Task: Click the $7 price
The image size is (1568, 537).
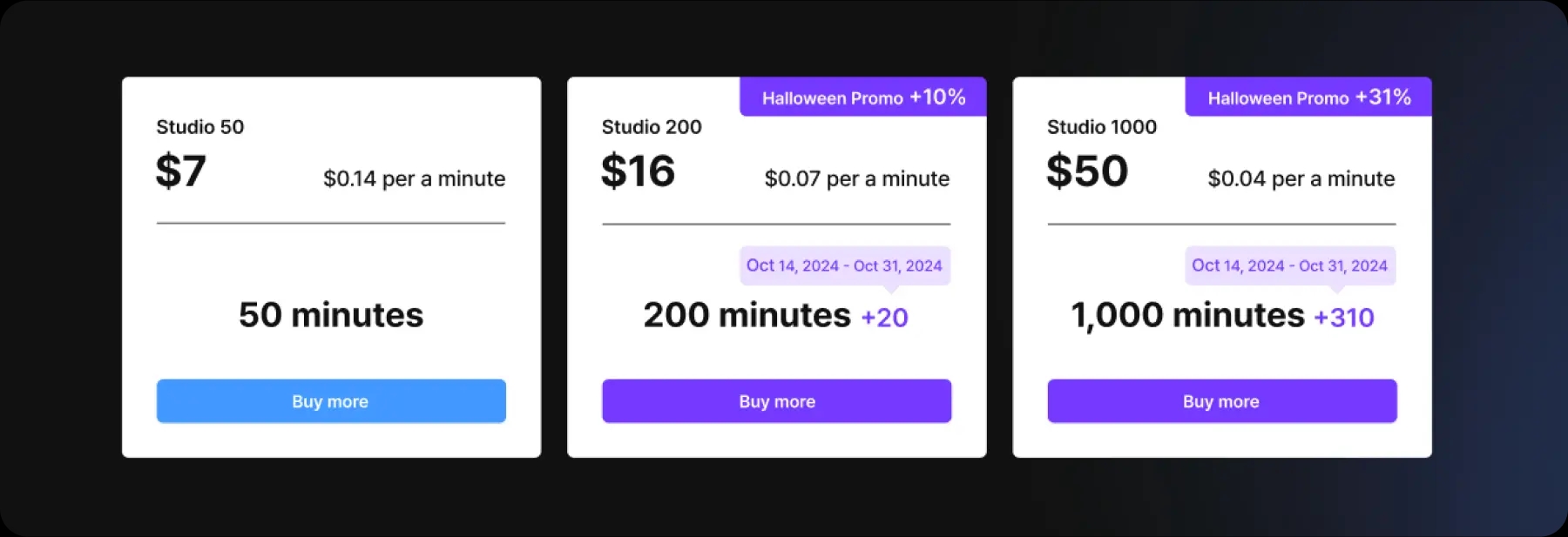Action: tap(181, 171)
